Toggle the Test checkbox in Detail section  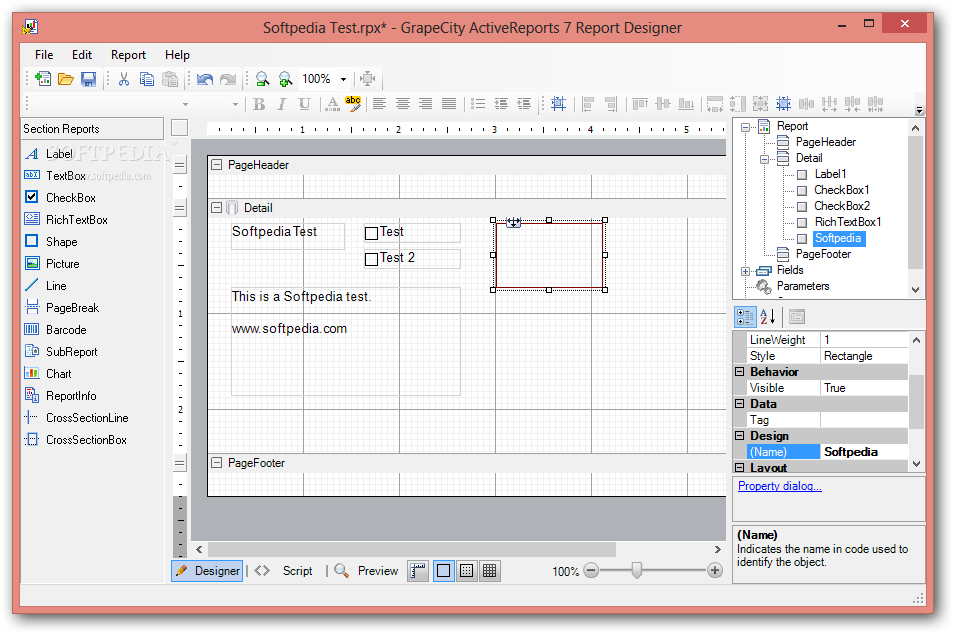(x=371, y=233)
